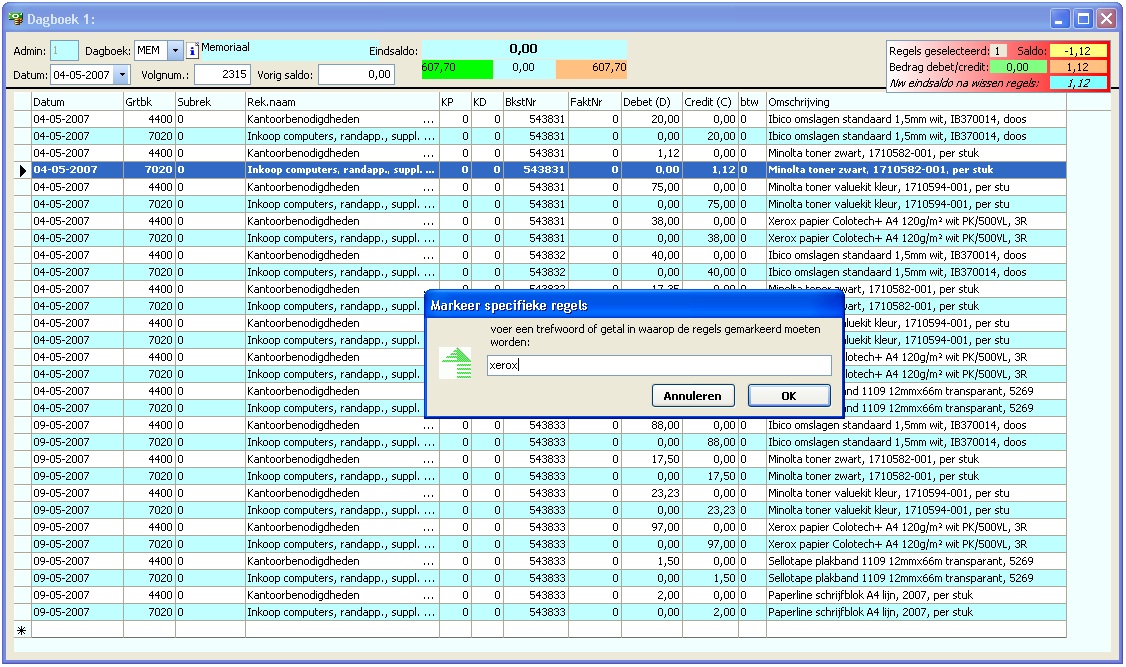
Task: Click the info icon next to Memoriaal
Action: point(193,50)
